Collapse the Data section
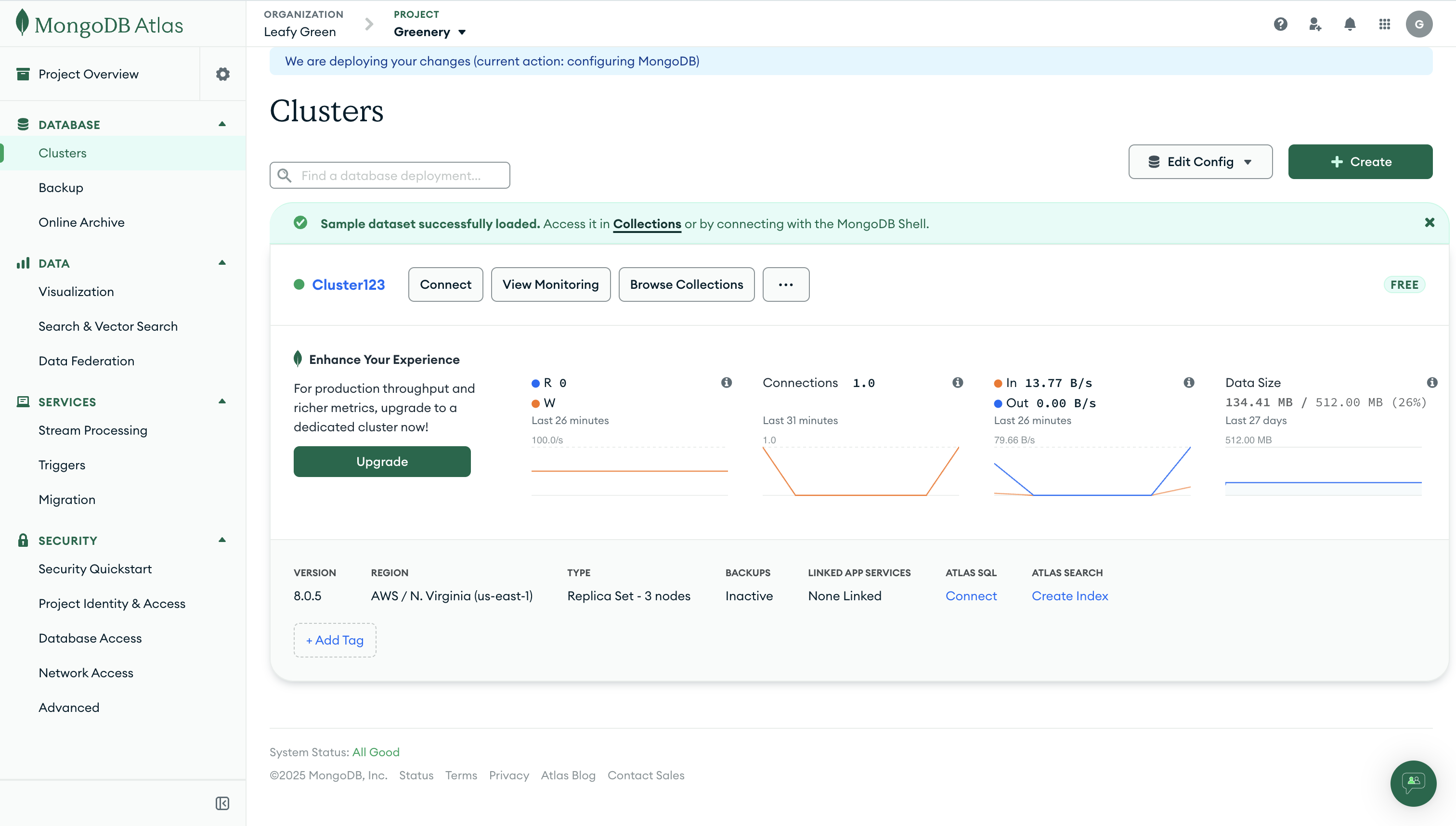 coord(222,263)
